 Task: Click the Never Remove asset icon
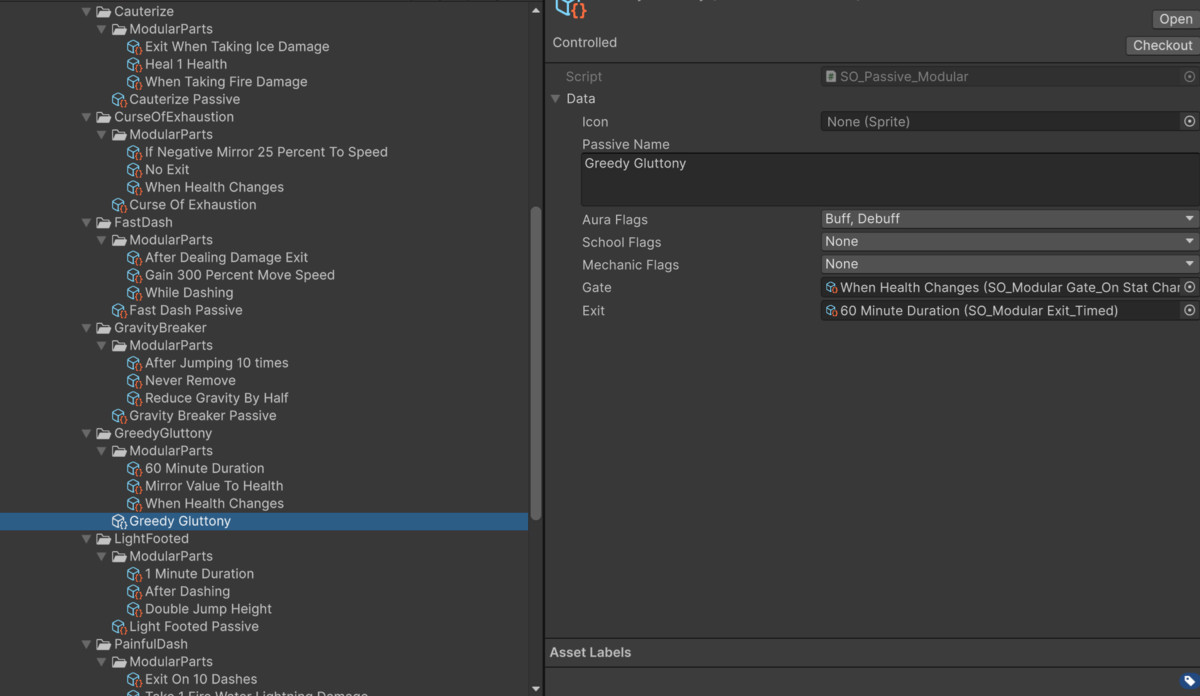coord(134,381)
